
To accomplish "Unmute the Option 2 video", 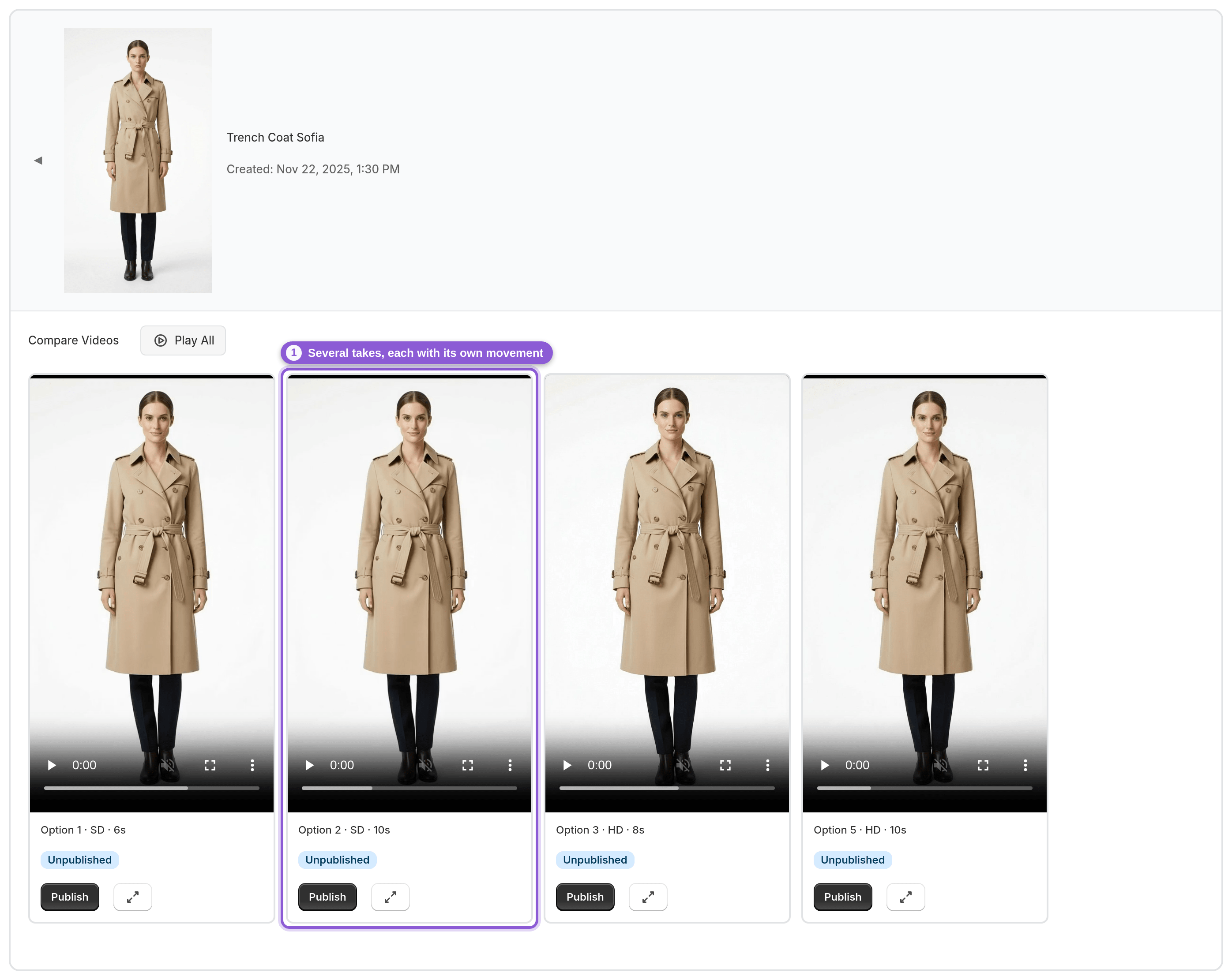I will point(425,765).
